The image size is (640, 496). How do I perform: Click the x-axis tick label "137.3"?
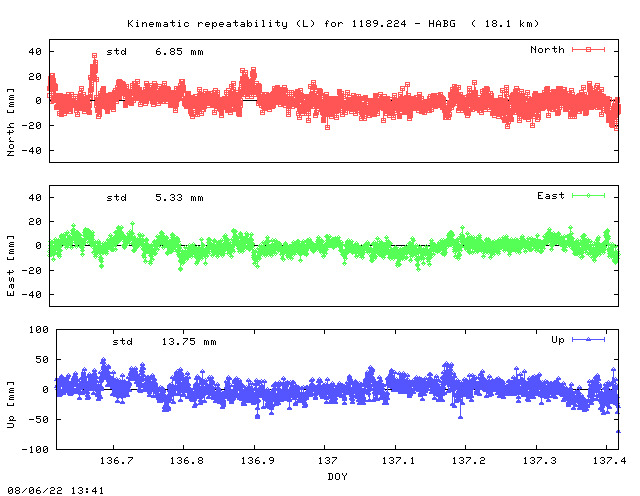click(540, 460)
